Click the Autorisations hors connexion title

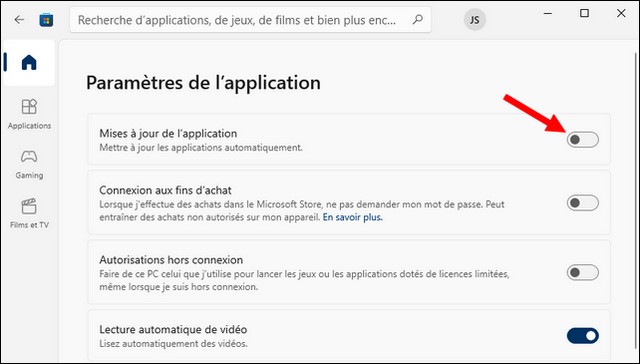pyautogui.click(x=171, y=260)
